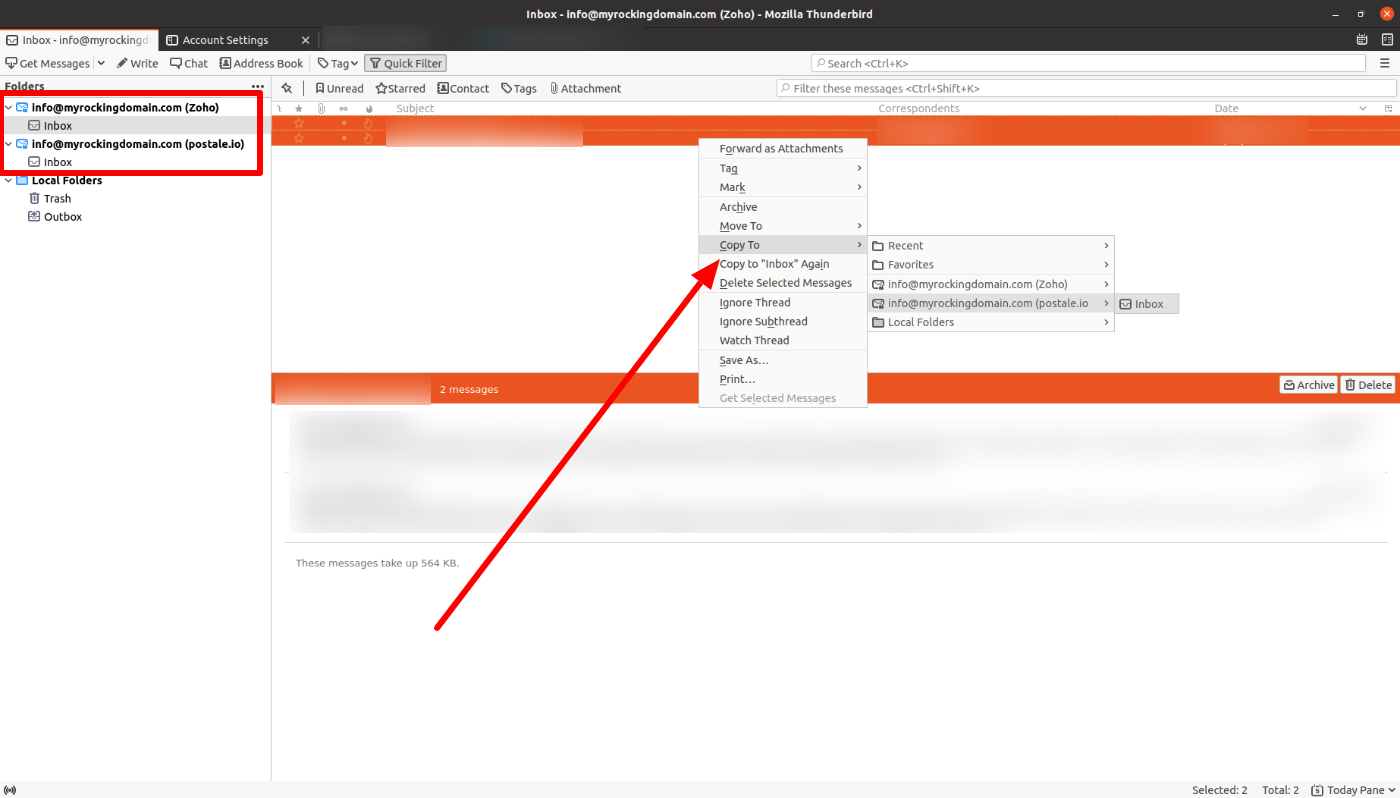Close the Account Settings tab
This screenshot has height=798, width=1400.
(306, 40)
